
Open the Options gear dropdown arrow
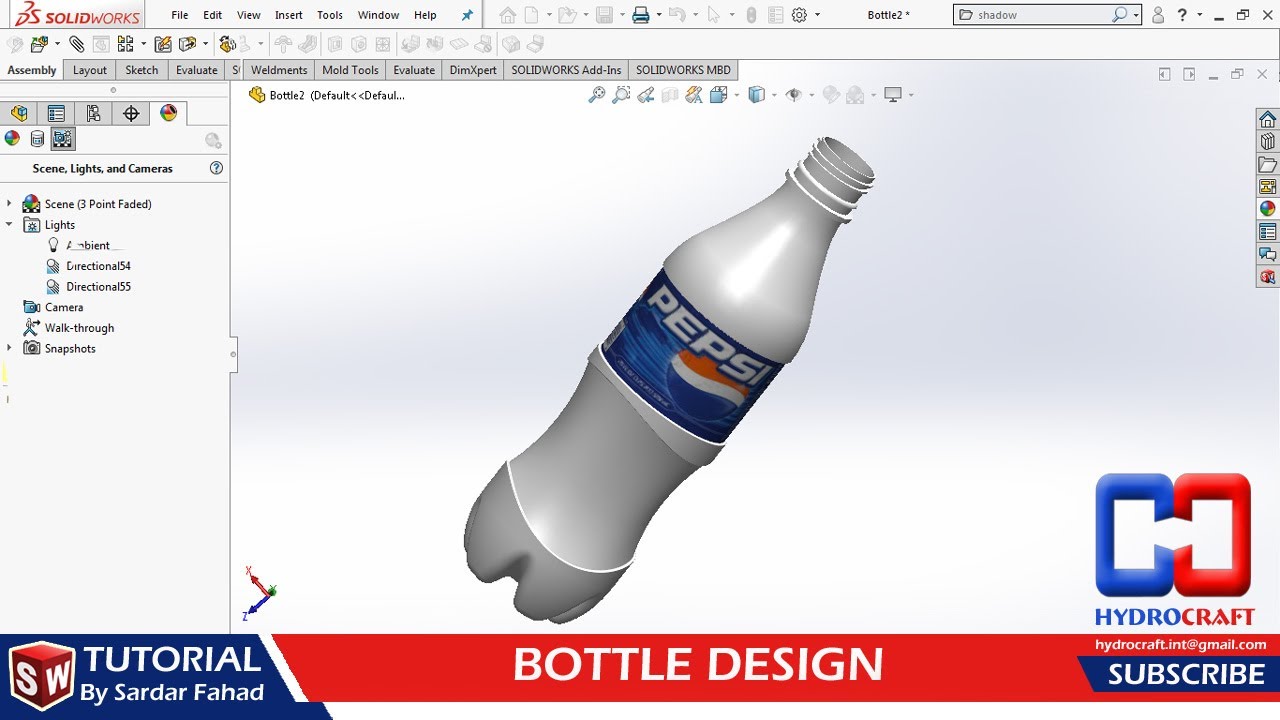tap(817, 15)
